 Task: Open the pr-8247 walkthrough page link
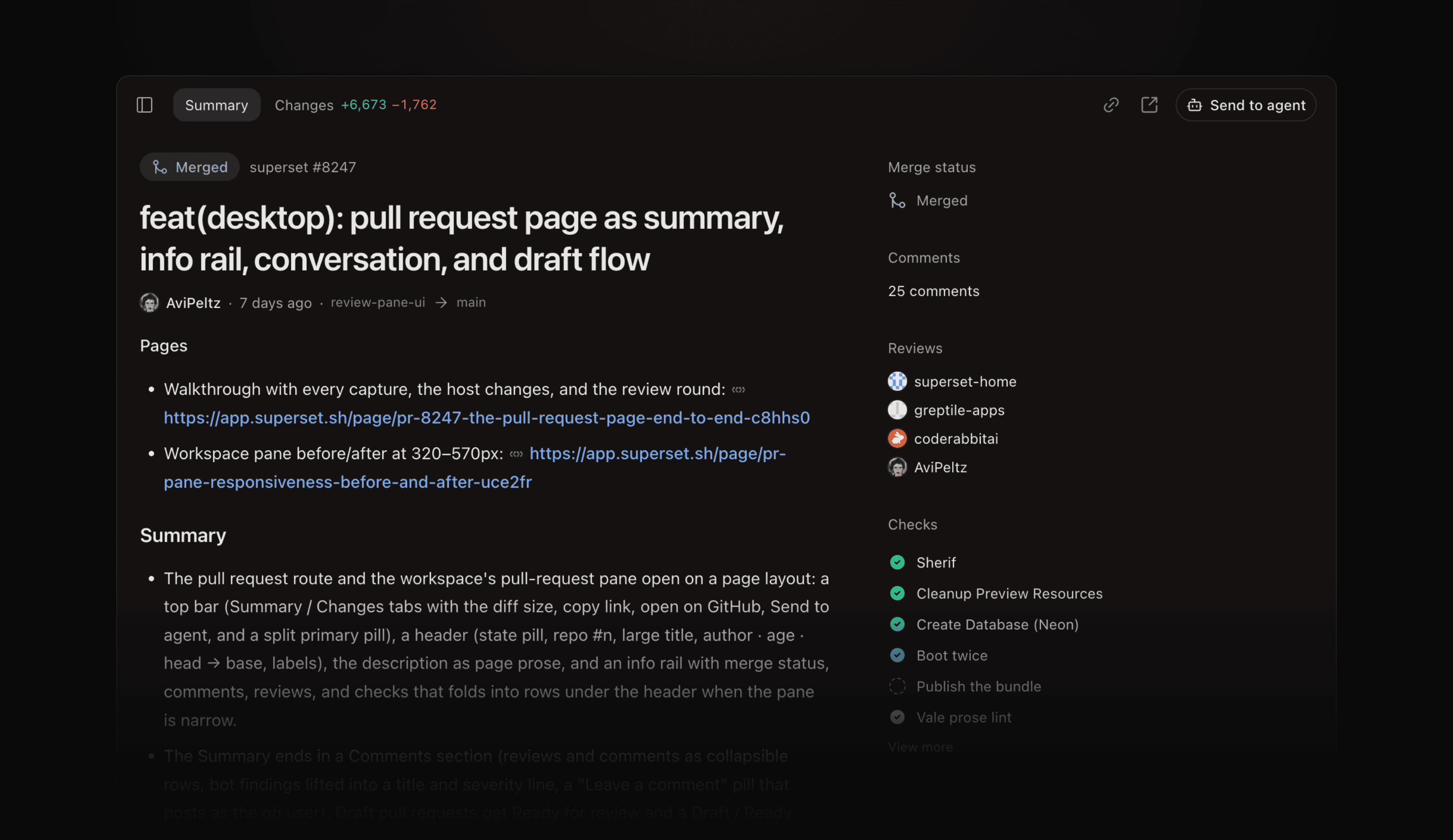pyautogui.click(x=487, y=417)
